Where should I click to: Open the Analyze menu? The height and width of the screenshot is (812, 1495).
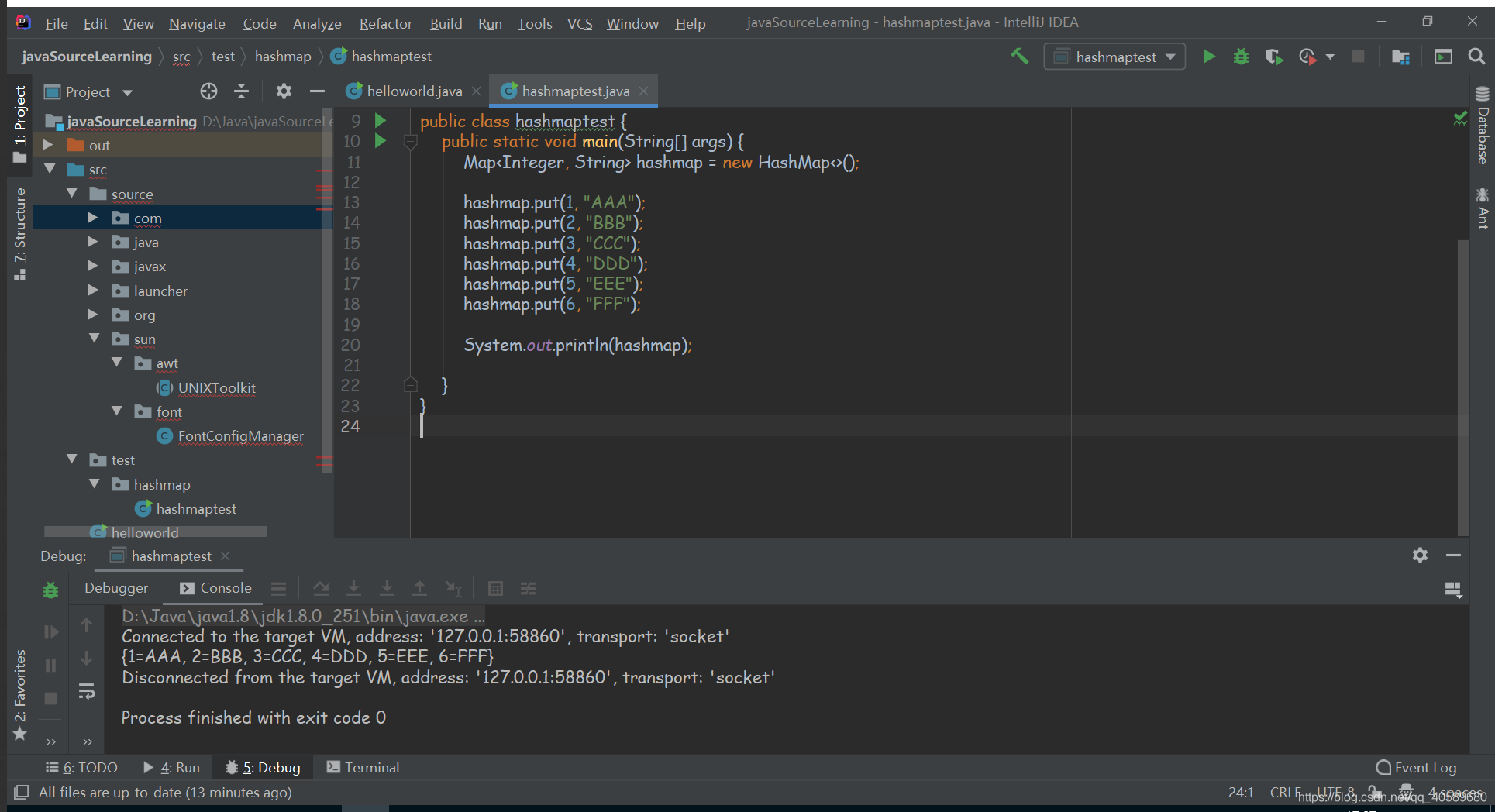tap(317, 23)
